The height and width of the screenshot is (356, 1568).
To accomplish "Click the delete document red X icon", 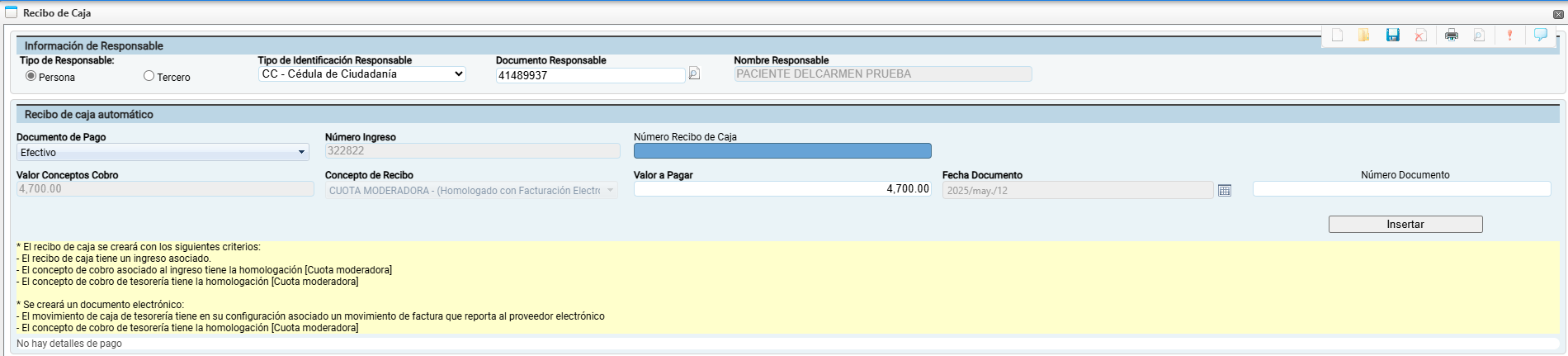I will pos(1420,36).
